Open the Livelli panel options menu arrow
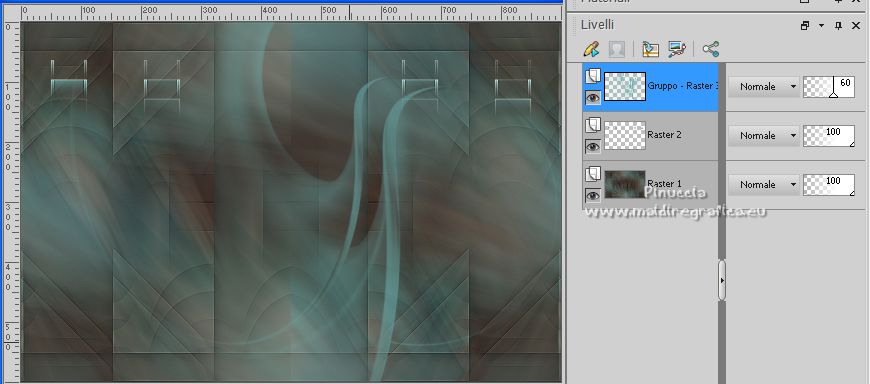The height and width of the screenshot is (384, 870). (x=821, y=26)
